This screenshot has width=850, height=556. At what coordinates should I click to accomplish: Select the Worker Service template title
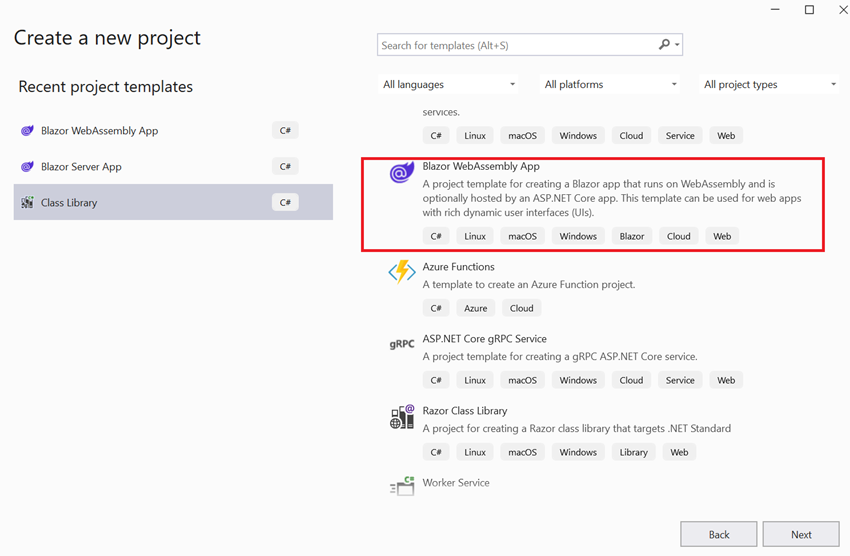pyautogui.click(x=456, y=483)
